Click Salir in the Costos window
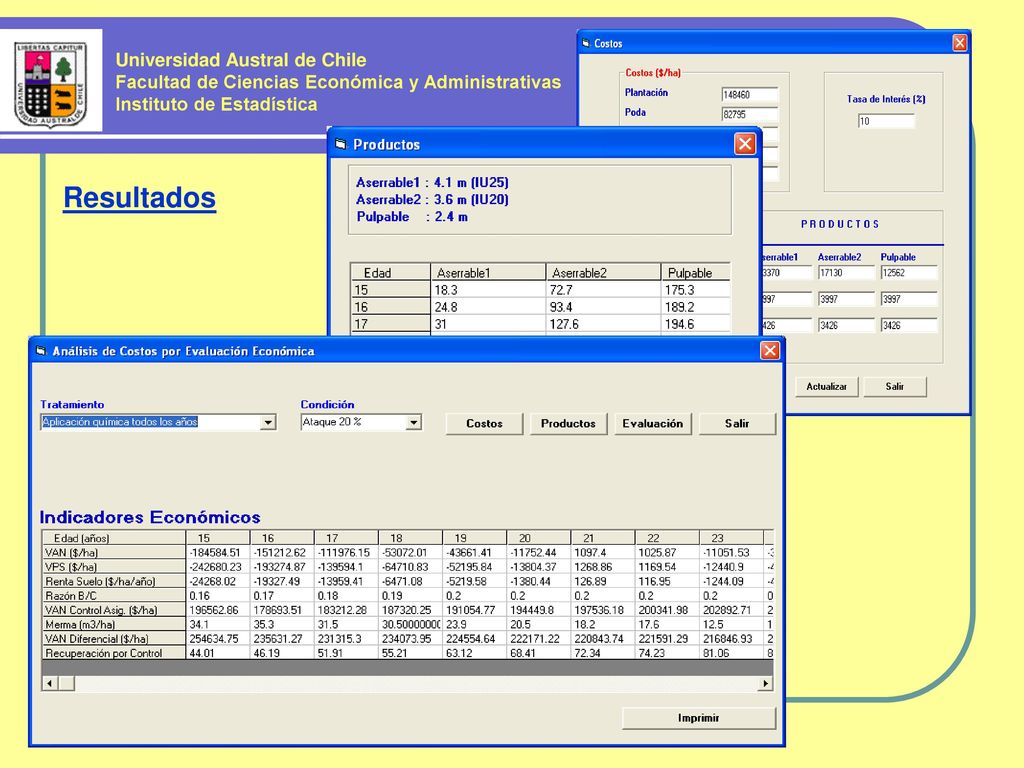The height and width of the screenshot is (768, 1024). coord(895,387)
